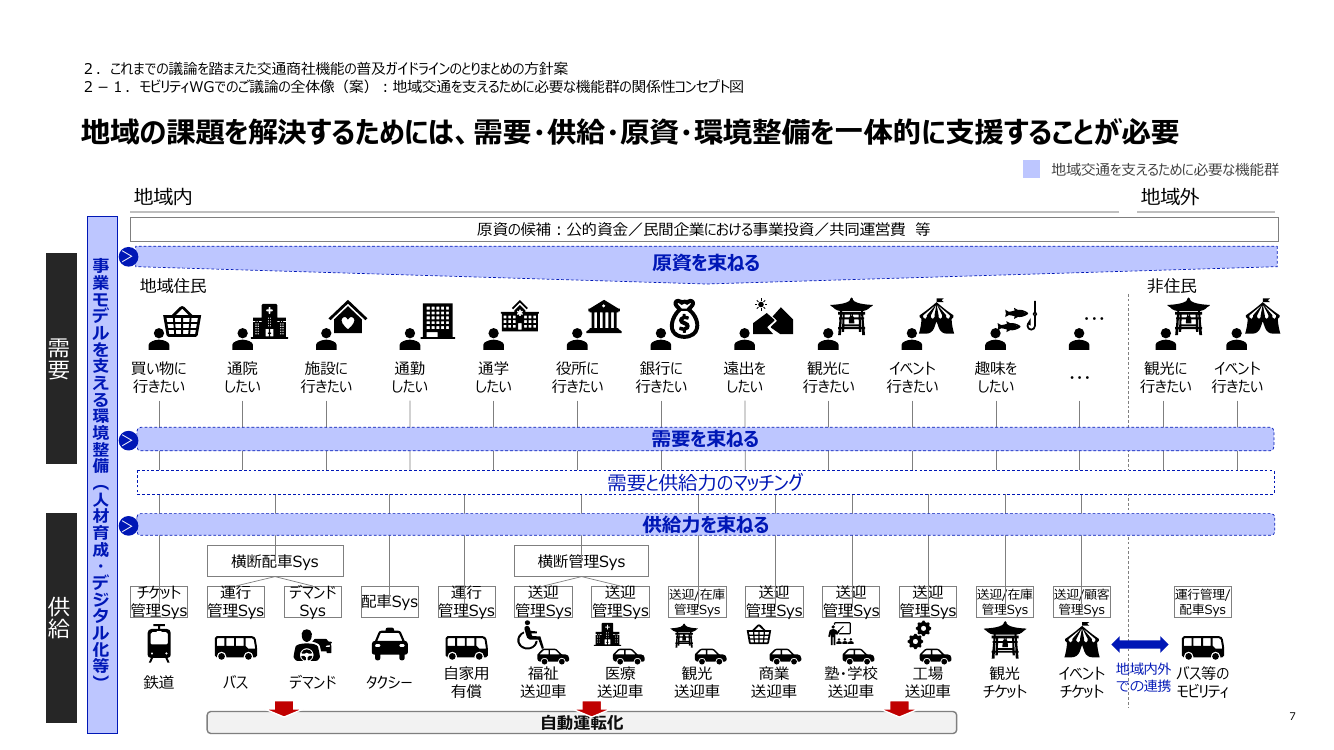Click the 送迎/顧客管理Sys box
This screenshot has width=1334, height=750.
coord(1082,602)
